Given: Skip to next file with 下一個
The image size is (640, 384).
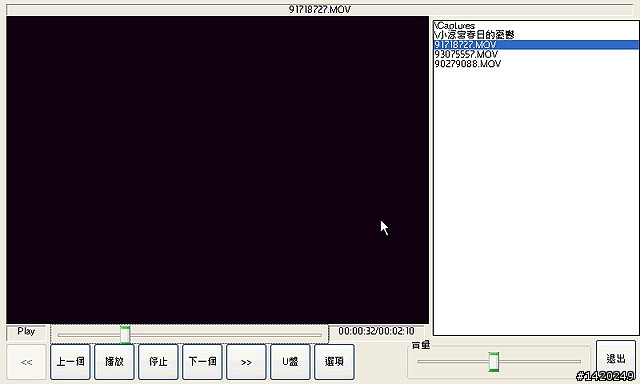Looking at the screenshot, I should (202, 362).
